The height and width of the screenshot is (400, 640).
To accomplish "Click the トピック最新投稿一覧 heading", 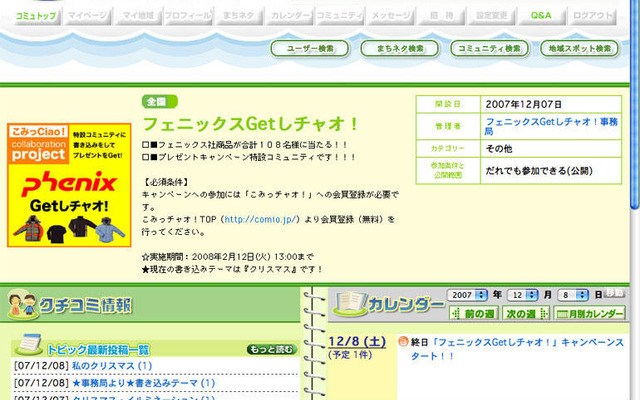I will tap(98, 350).
